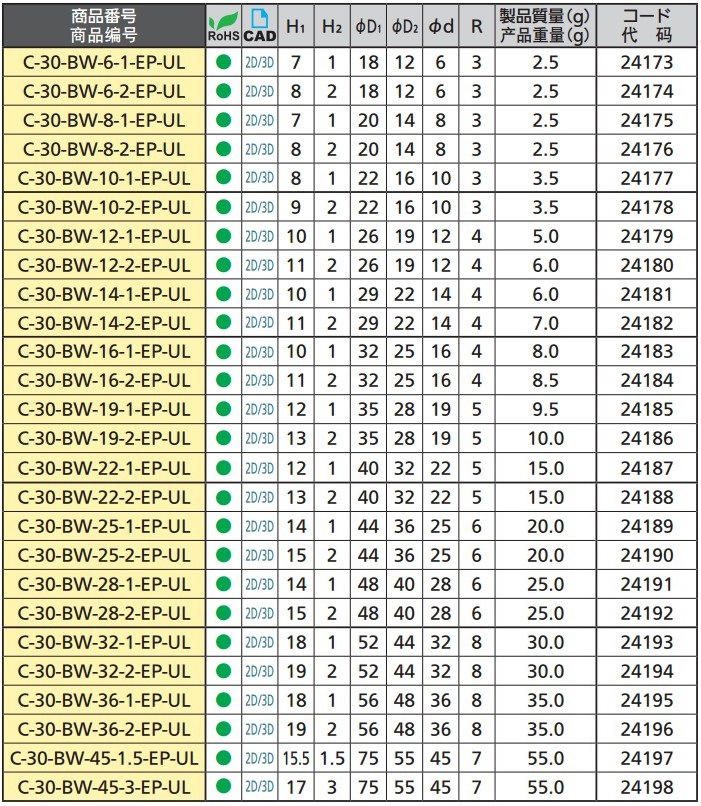This screenshot has height=806, width=701.
Task: Open 2D/3D CAD link for C-30-BW-8-1-EP-UL
Action: pos(259,120)
